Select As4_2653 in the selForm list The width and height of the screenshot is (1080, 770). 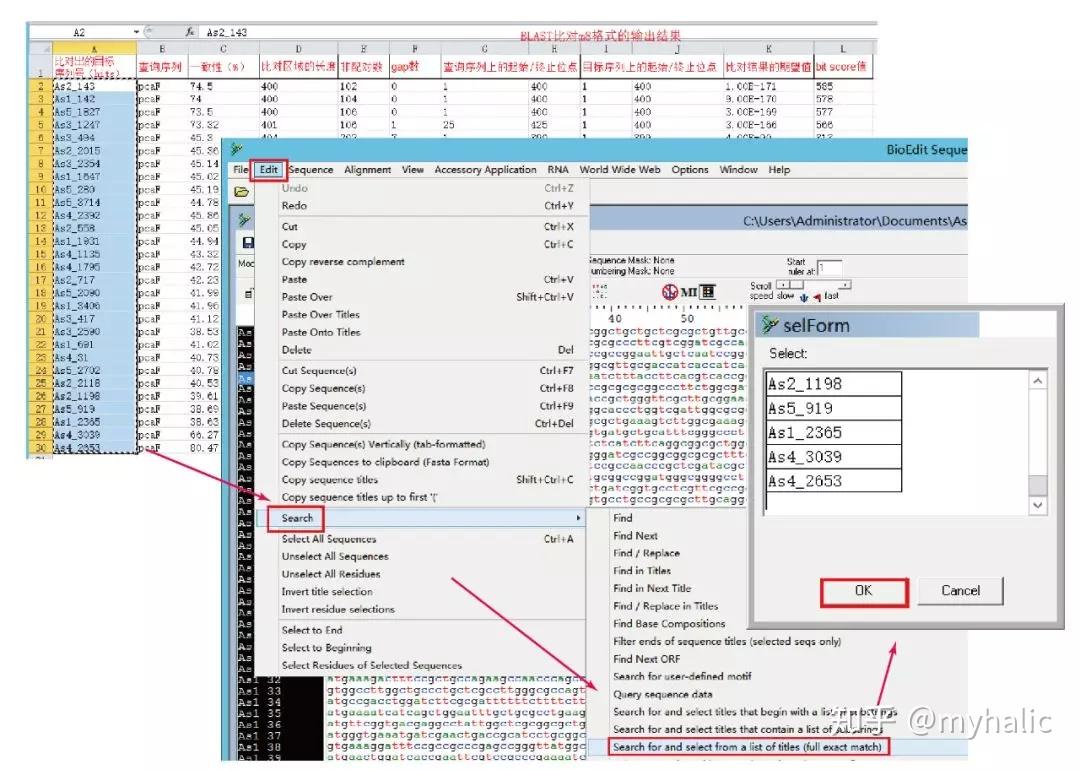pos(833,481)
